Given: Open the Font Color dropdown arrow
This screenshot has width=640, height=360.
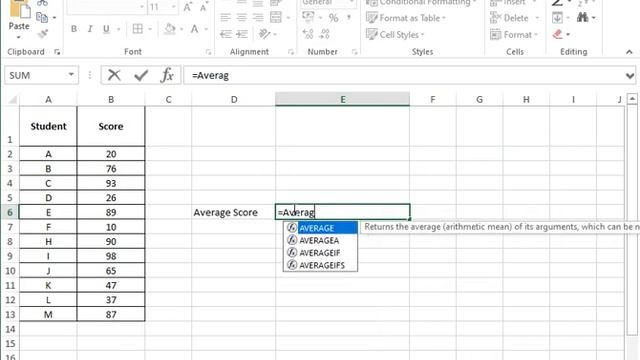Looking at the screenshot, I should coord(206,29).
